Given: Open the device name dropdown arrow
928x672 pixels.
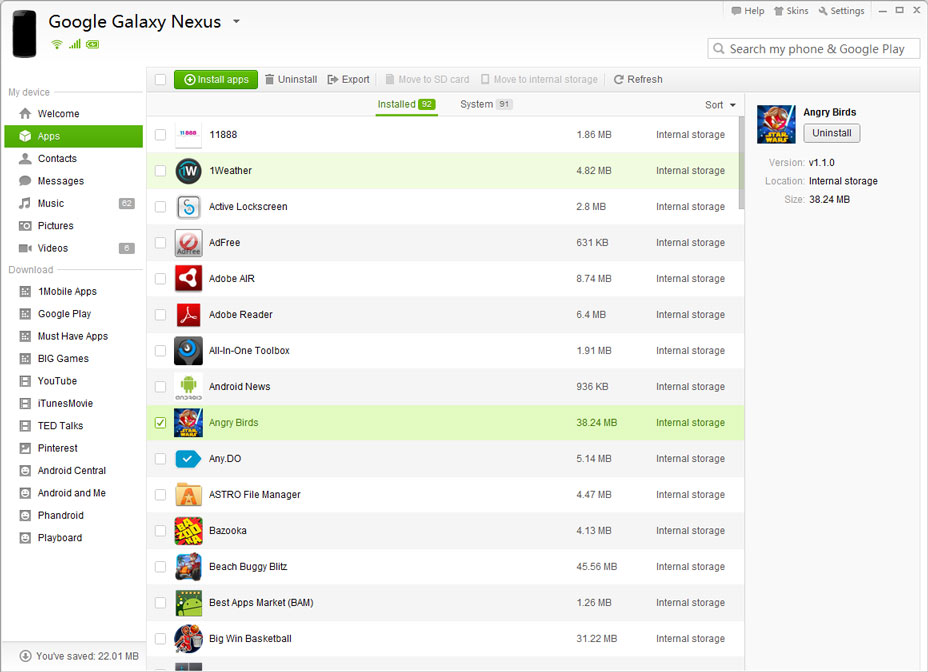Looking at the screenshot, I should [236, 21].
